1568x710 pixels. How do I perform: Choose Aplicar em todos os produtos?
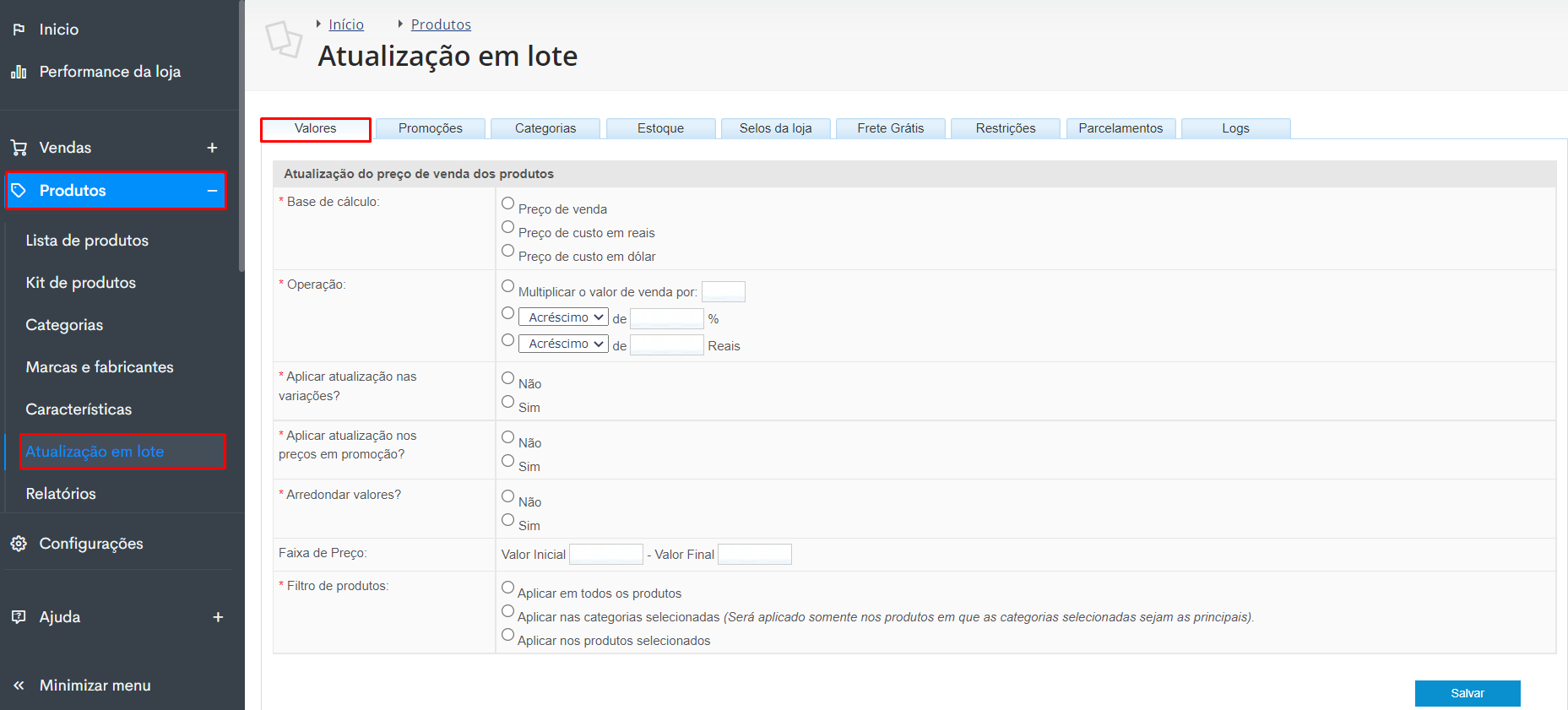point(507,588)
